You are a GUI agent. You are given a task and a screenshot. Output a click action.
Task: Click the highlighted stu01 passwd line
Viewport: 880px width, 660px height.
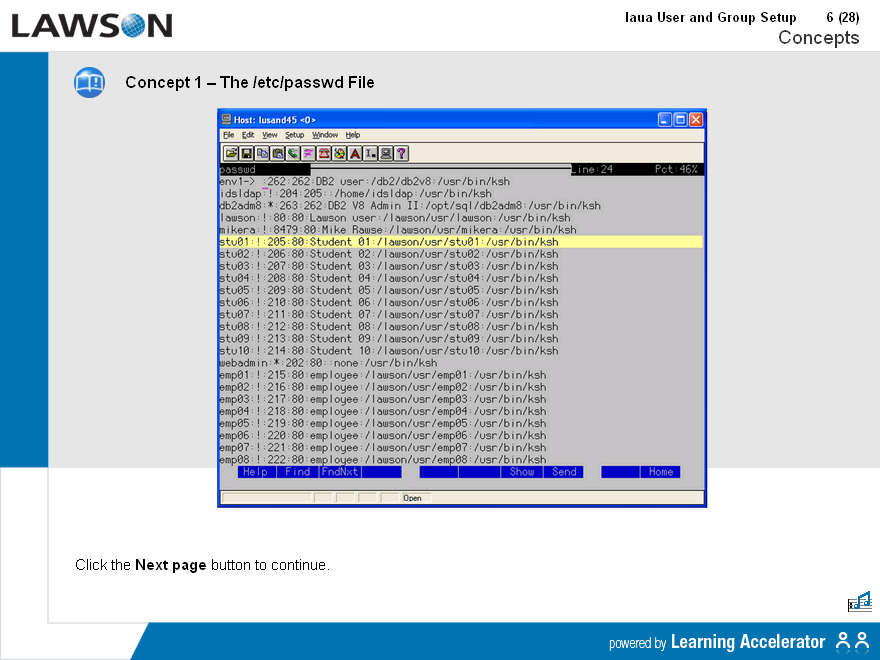461,242
